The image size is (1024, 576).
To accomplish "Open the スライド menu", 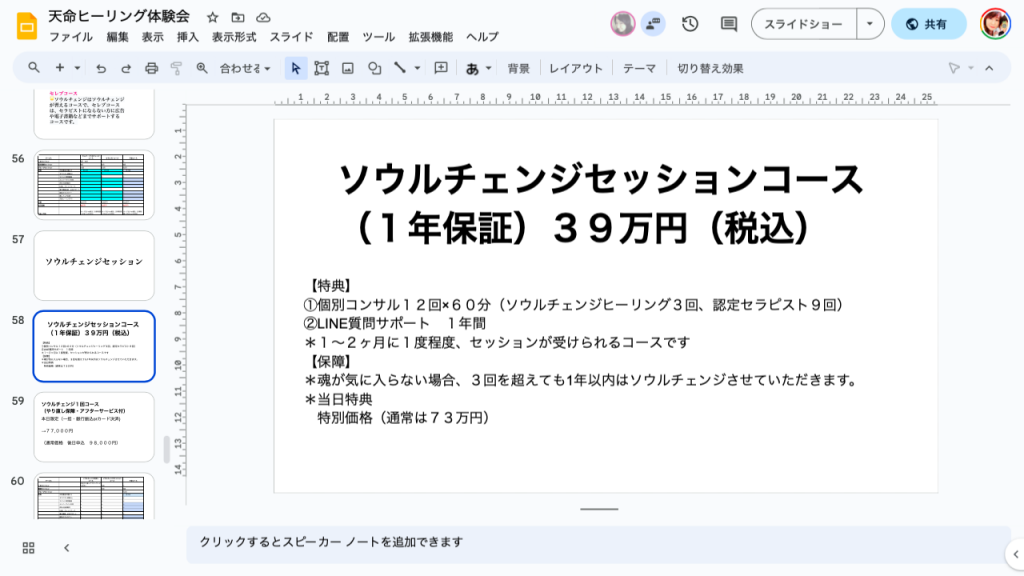I will click(x=292, y=37).
